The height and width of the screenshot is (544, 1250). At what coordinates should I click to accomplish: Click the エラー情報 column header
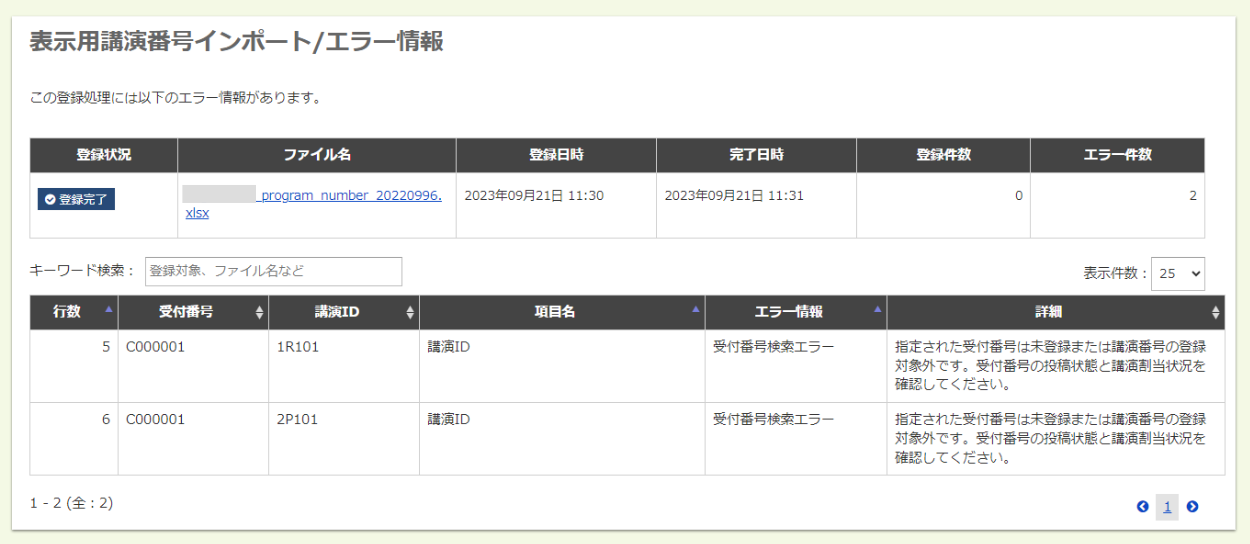[788, 312]
